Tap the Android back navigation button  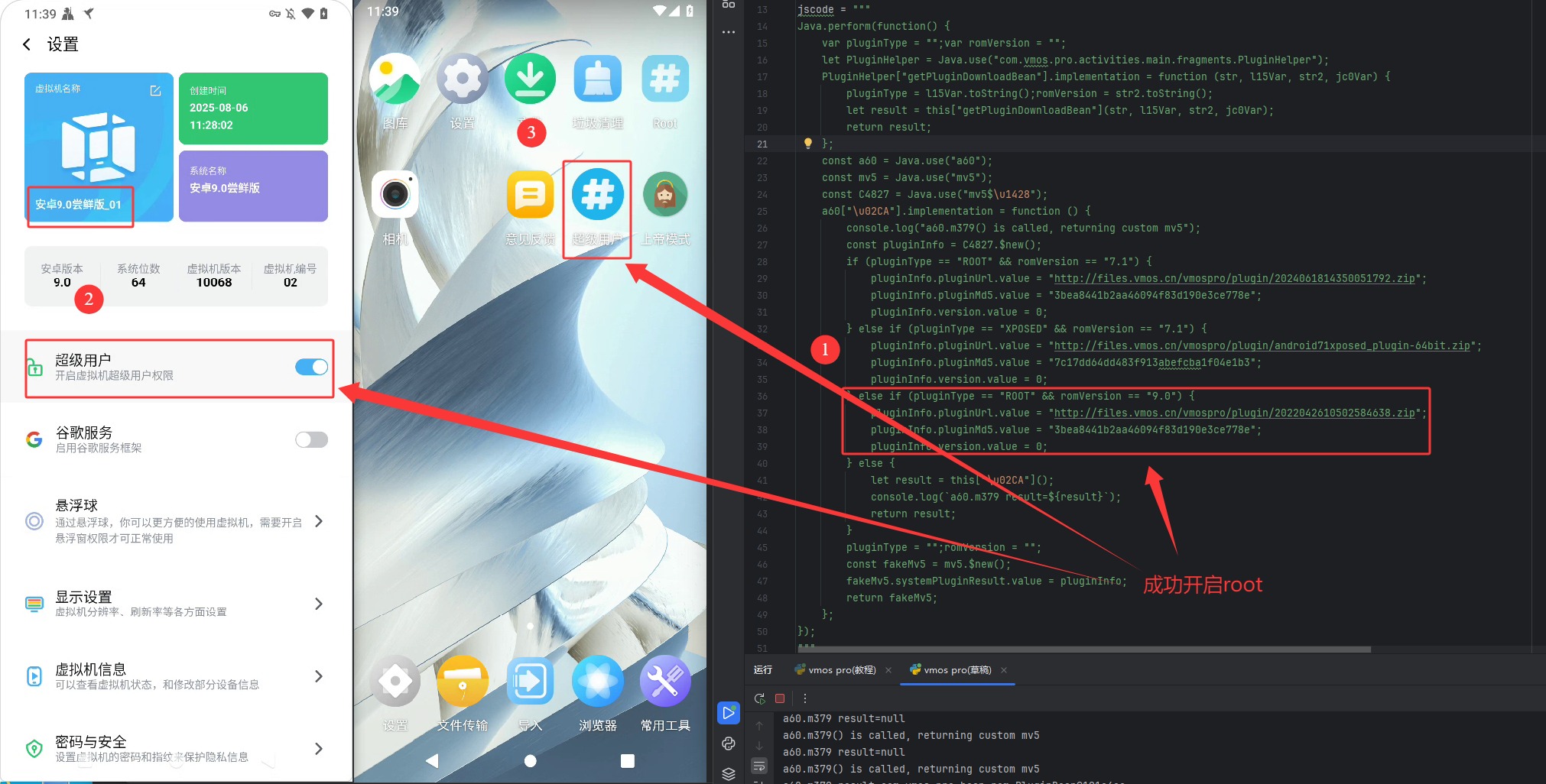[432, 760]
